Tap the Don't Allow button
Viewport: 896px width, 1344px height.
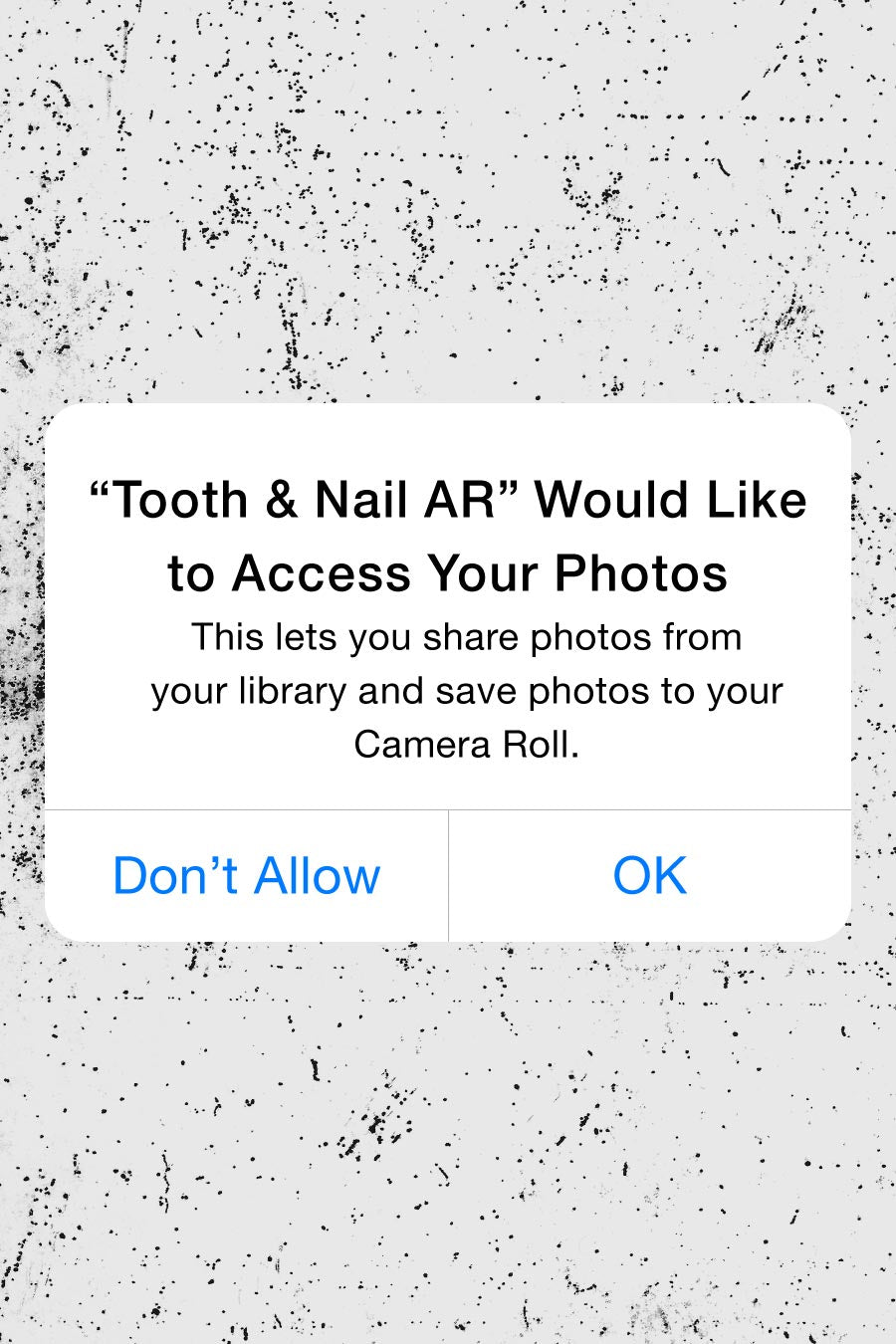[246, 876]
